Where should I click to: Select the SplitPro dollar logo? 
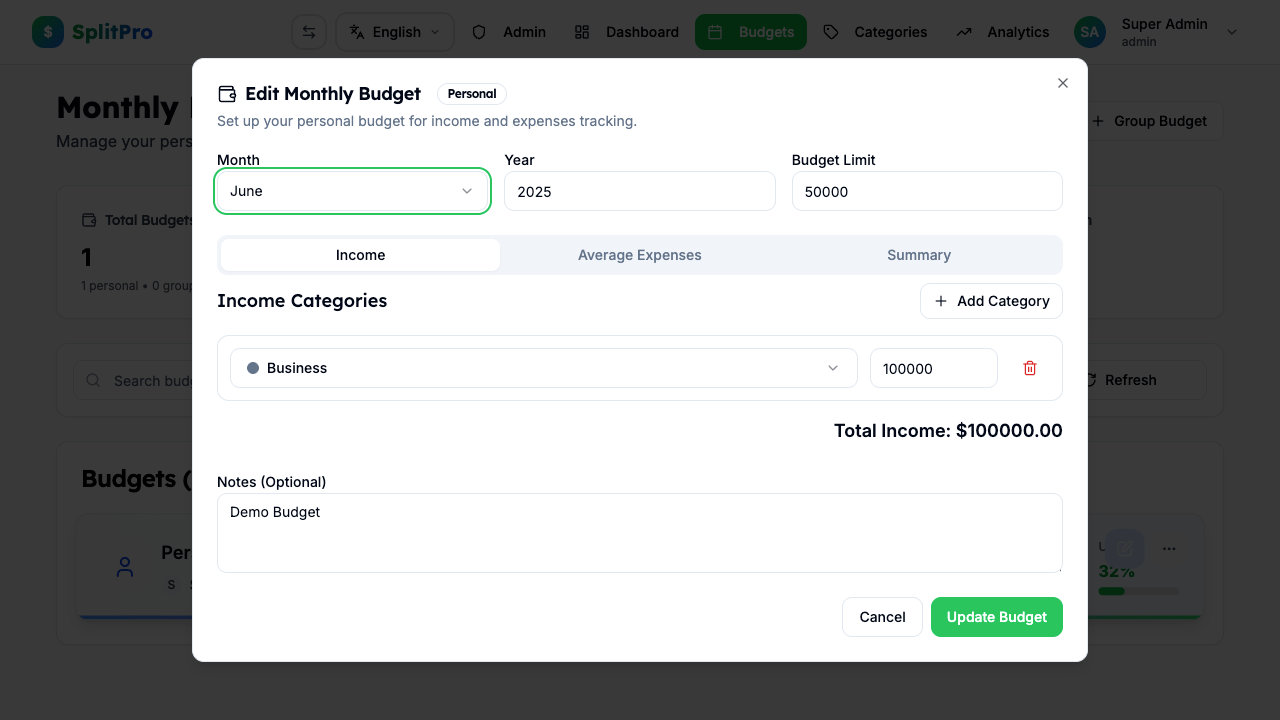[x=47, y=31]
